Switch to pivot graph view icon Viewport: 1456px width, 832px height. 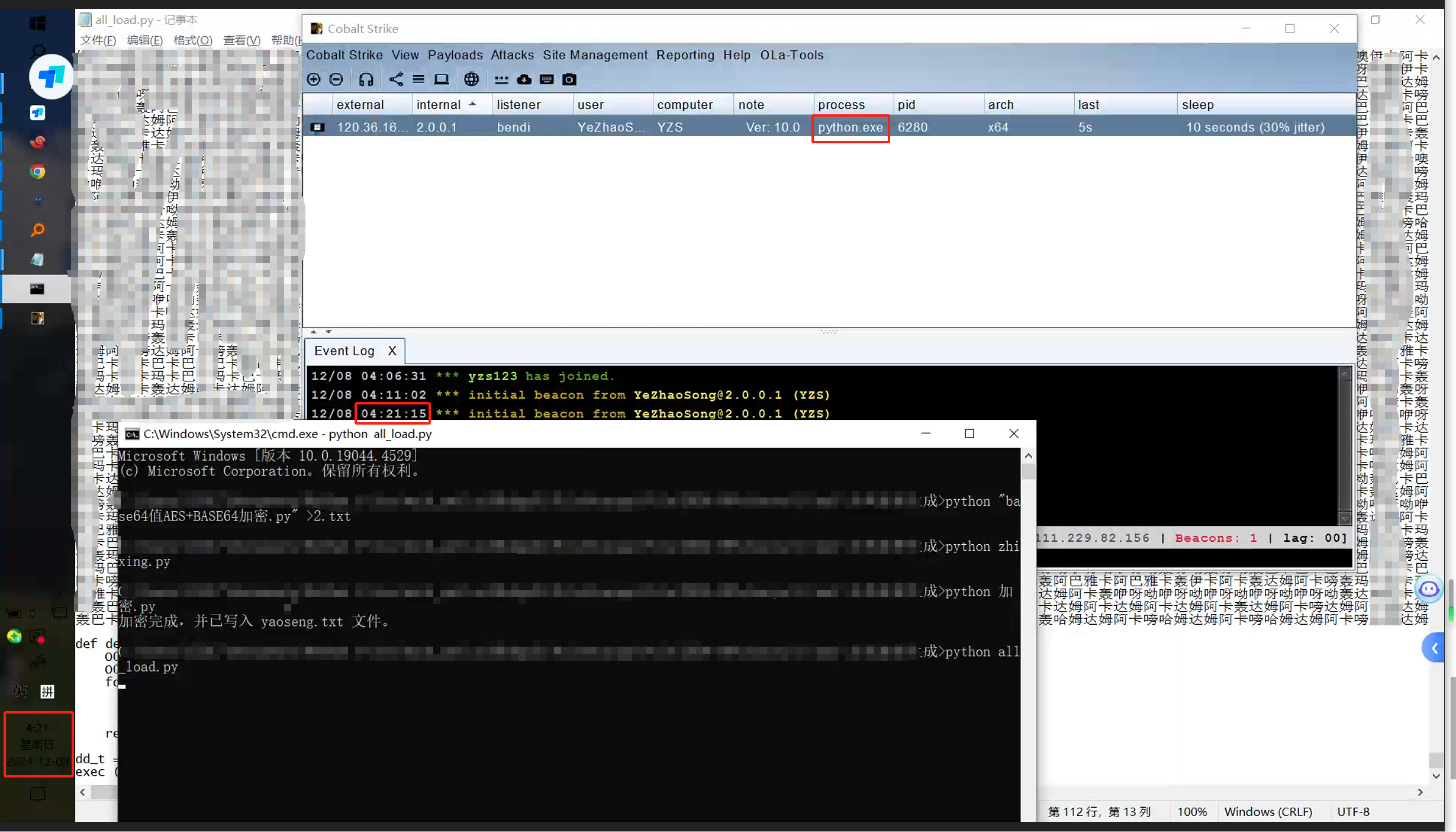pos(396,79)
